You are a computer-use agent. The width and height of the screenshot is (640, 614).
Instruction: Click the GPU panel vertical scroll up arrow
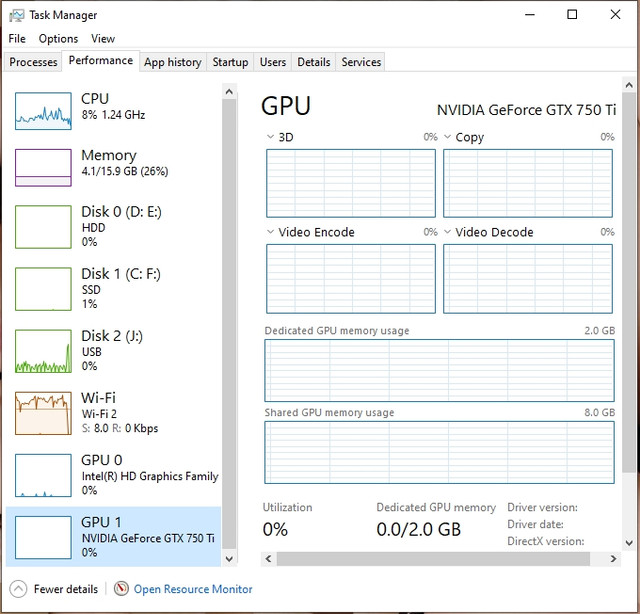pos(629,85)
